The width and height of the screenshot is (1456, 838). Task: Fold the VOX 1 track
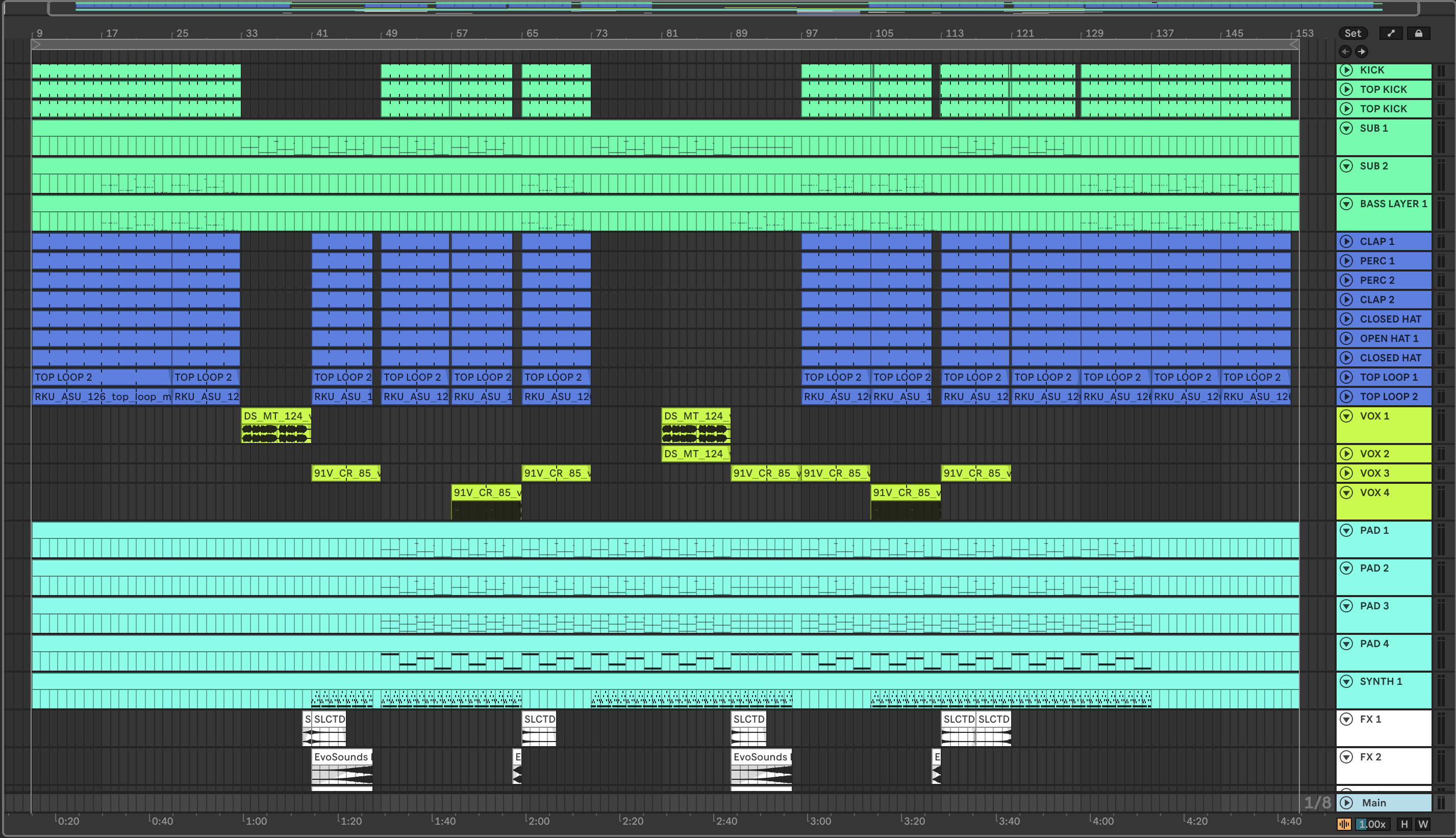[1346, 415]
